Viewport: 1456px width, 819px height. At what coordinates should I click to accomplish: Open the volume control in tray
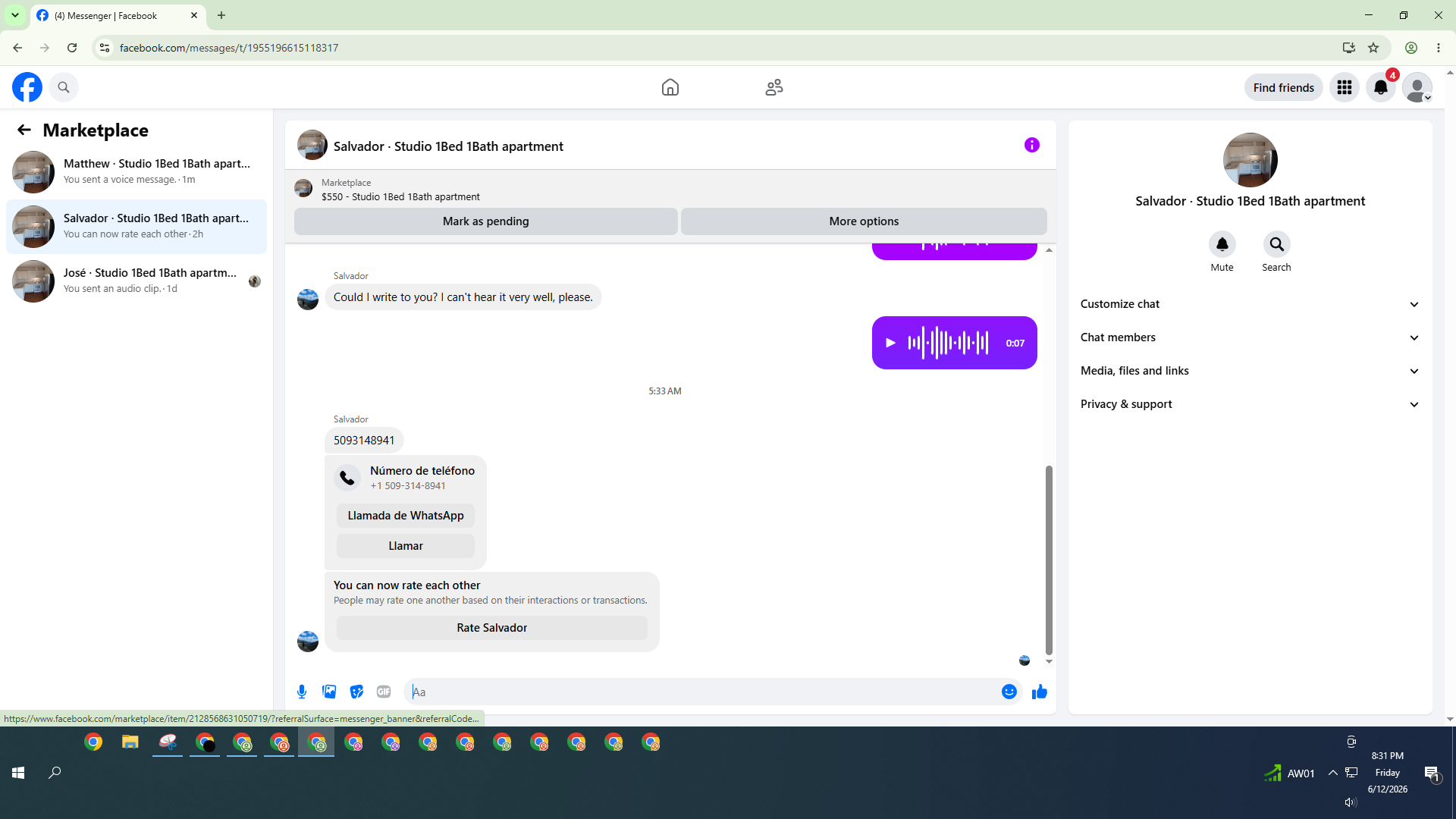1351,802
